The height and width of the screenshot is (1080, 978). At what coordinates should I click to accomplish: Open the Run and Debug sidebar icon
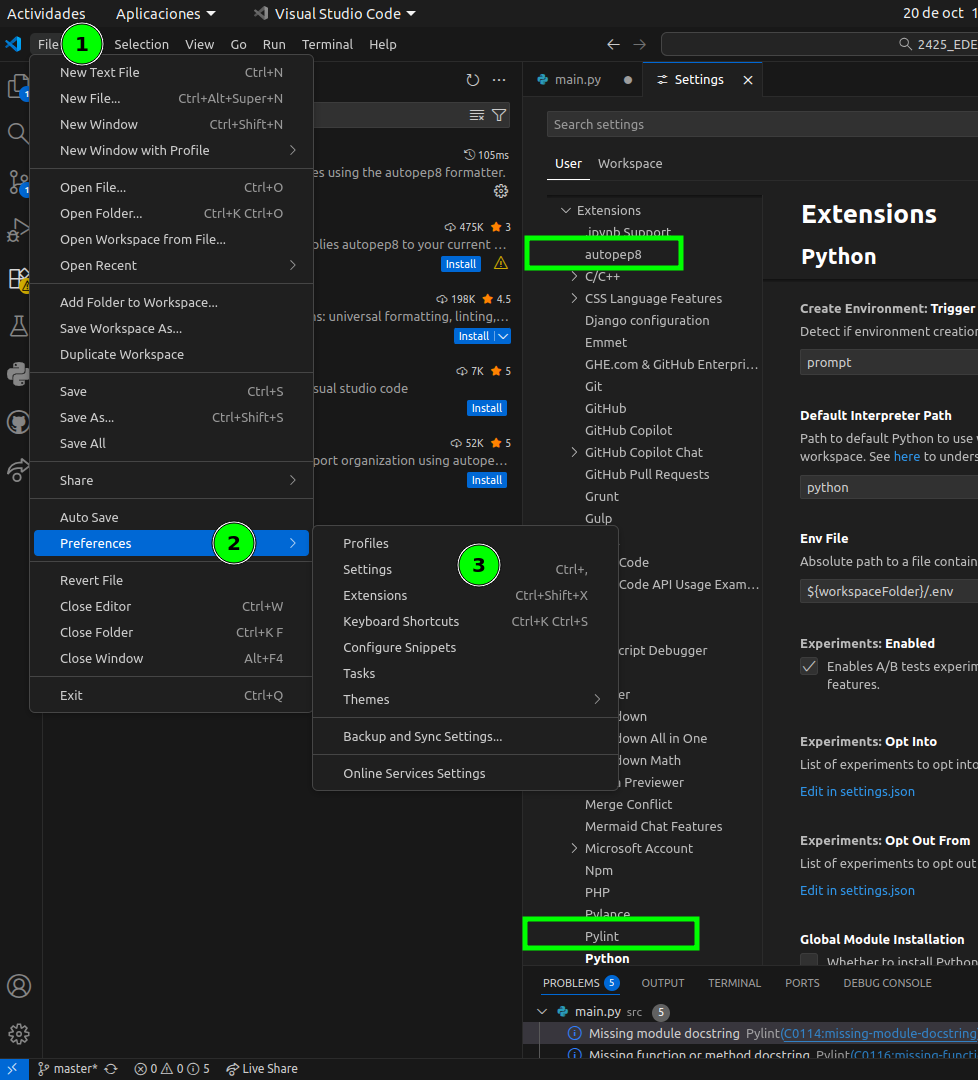tap(18, 231)
